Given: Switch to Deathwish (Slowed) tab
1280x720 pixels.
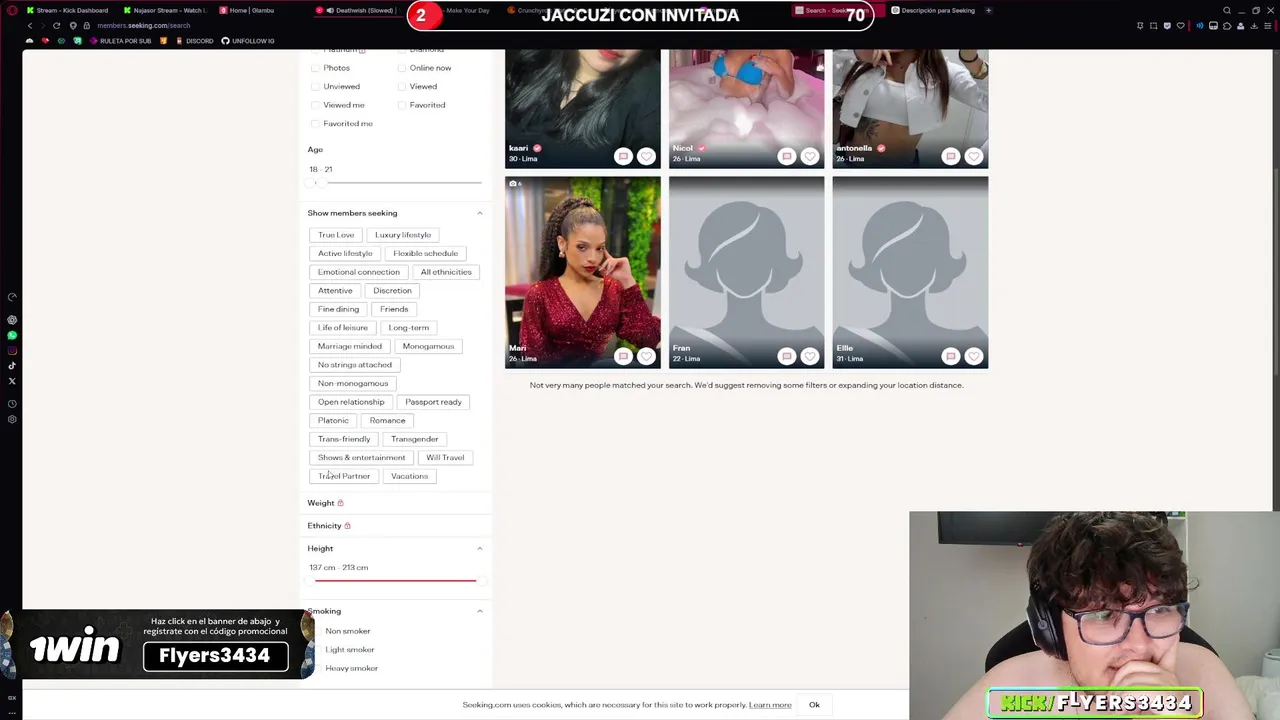Looking at the screenshot, I should [x=357, y=10].
